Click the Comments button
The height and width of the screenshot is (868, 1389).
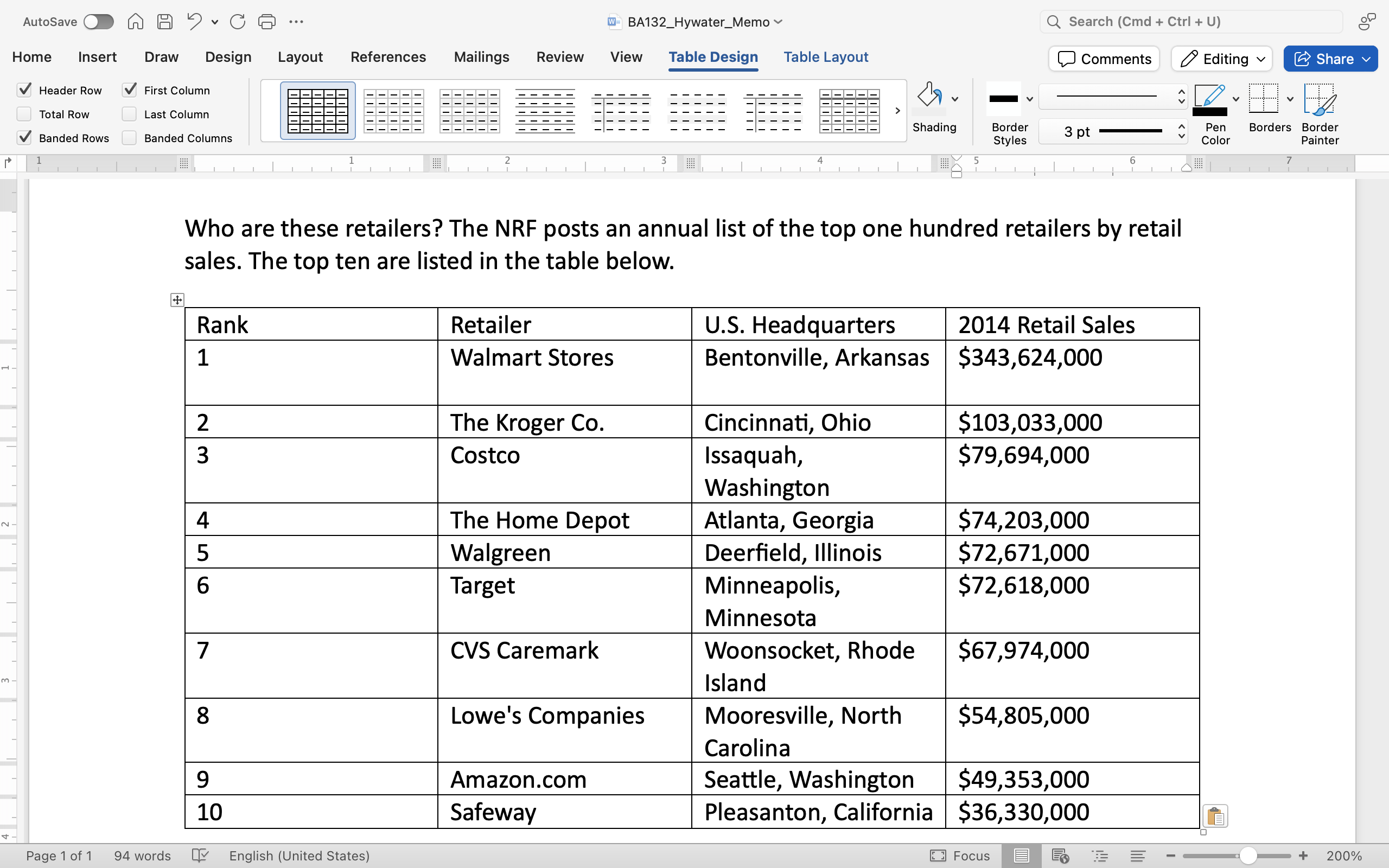click(x=1104, y=59)
